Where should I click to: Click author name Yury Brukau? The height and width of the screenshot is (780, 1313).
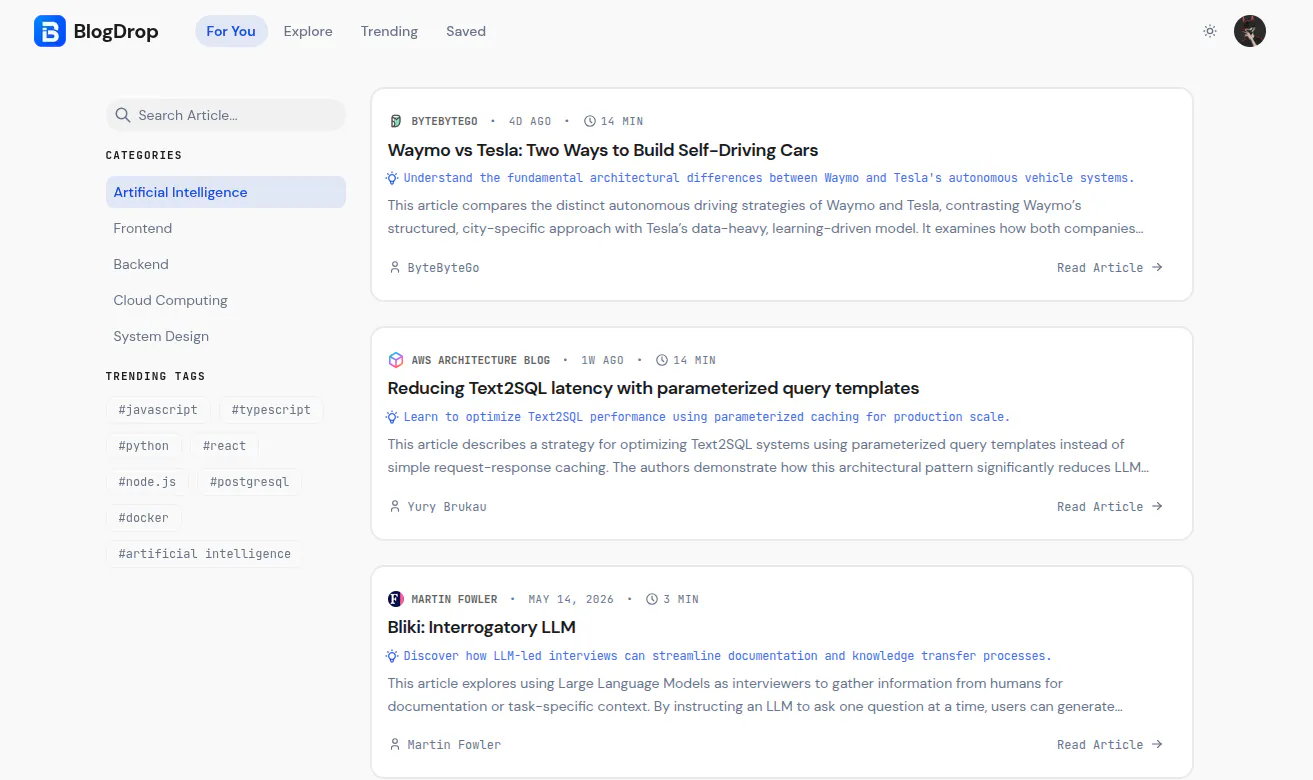pos(447,507)
